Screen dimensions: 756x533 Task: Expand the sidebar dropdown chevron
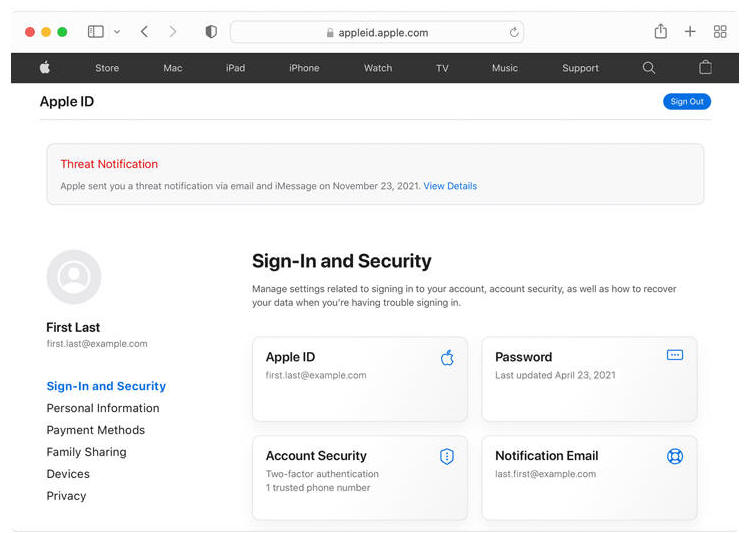coord(117,32)
